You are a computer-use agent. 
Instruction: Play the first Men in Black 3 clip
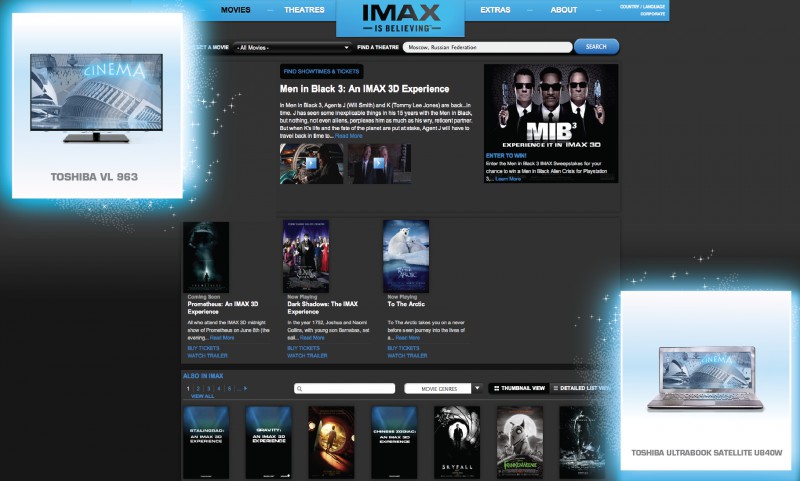[x=311, y=163]
